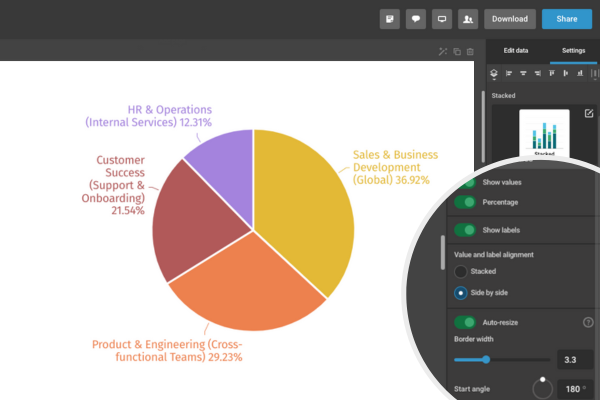Click the edit chart type pencil icon
600x400 pixels.
click(589, 113)
